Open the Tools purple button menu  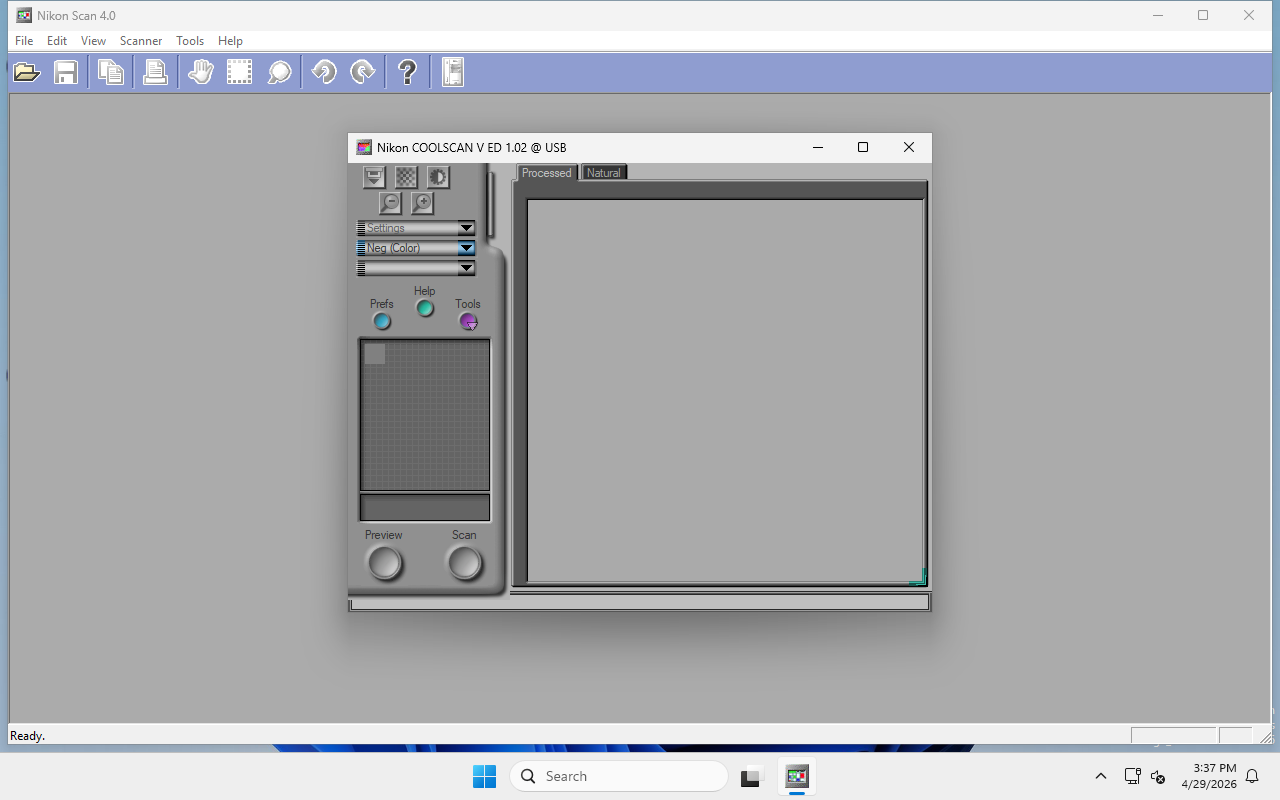[x=468, y=321]
